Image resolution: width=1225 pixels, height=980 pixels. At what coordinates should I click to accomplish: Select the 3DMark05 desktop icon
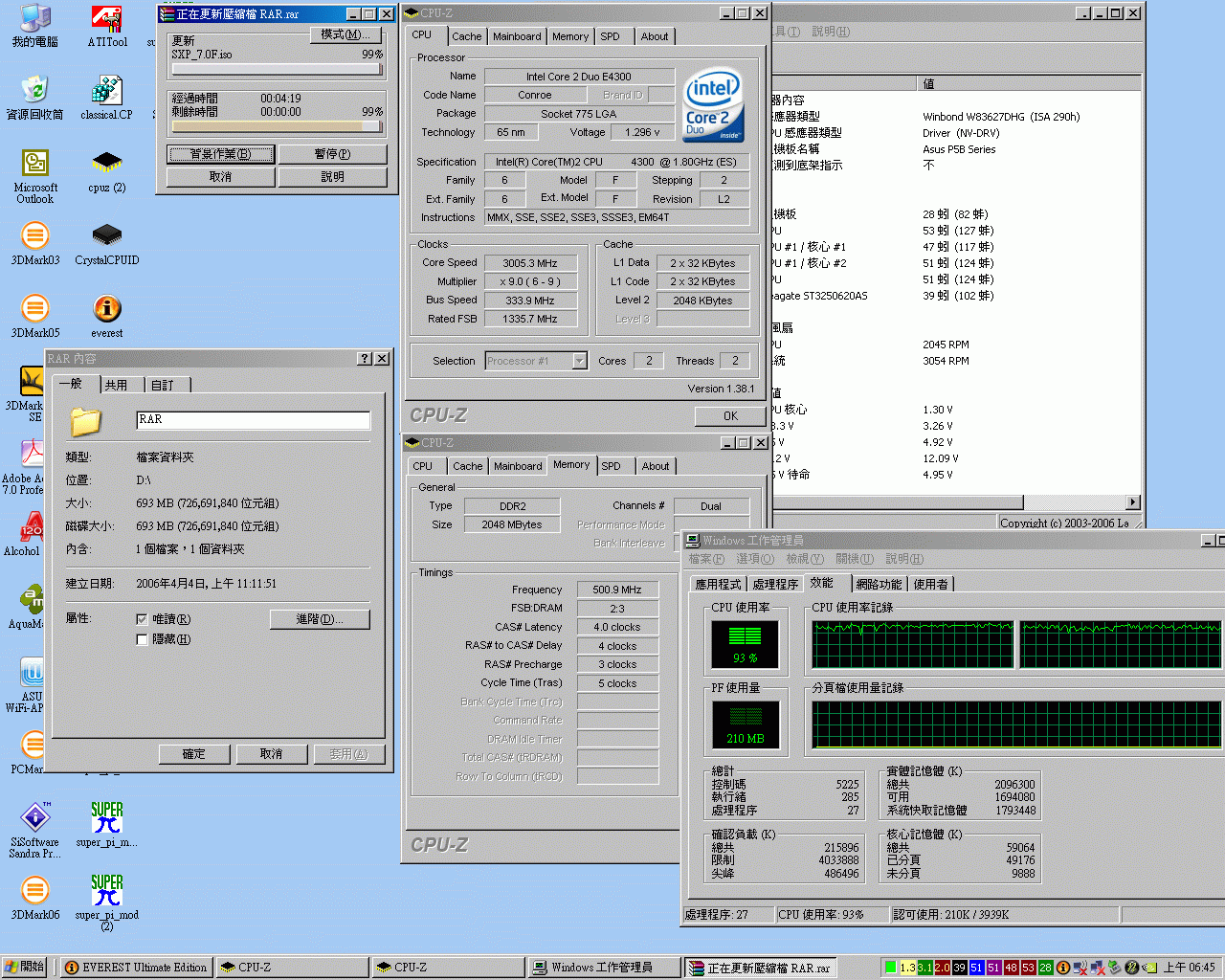(34, 316)
